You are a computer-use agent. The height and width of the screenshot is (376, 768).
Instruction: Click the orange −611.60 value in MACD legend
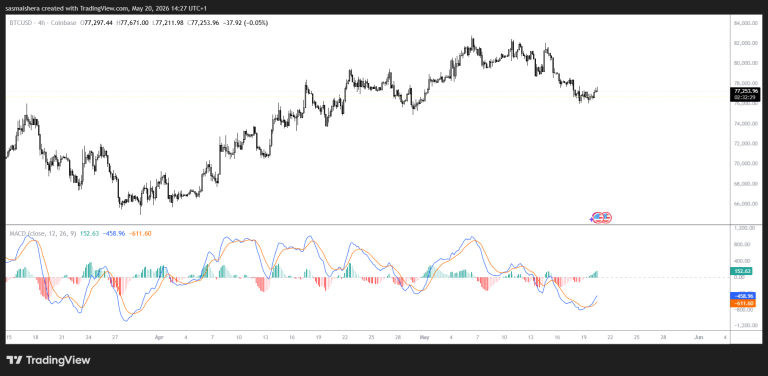pyautogui.click(x=141, y=234)
